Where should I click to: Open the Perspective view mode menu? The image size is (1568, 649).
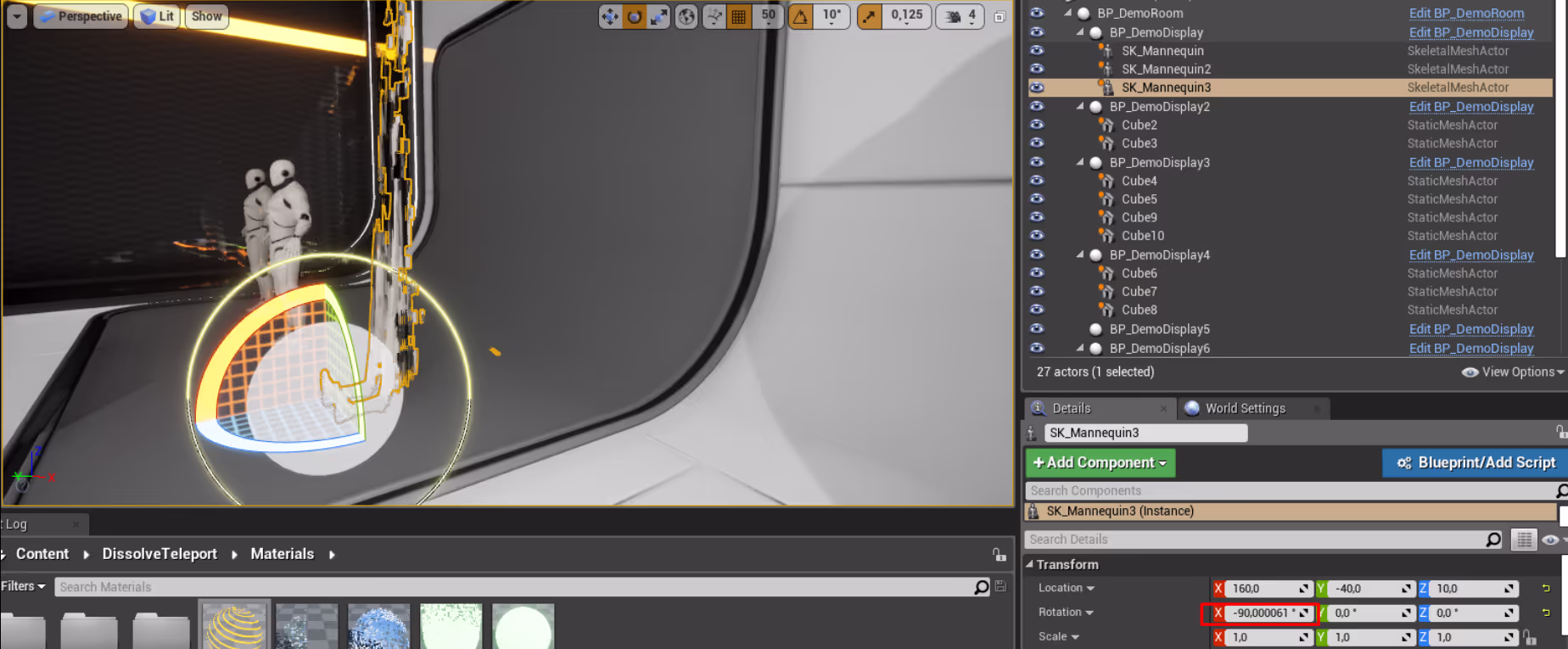tap(81, 16)
